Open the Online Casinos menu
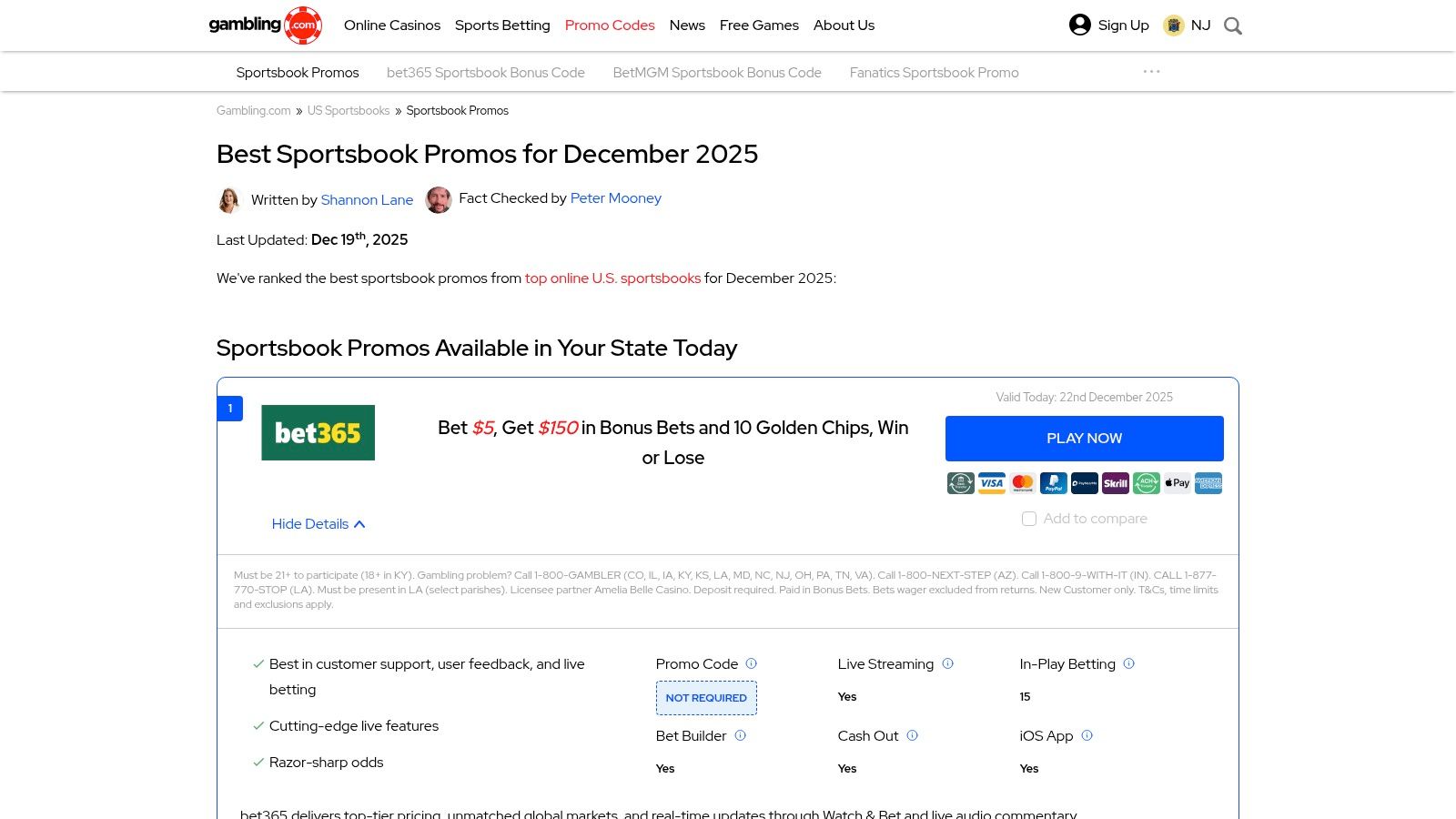The width and height of the screenshot is (1456, 819). point(392,25)
